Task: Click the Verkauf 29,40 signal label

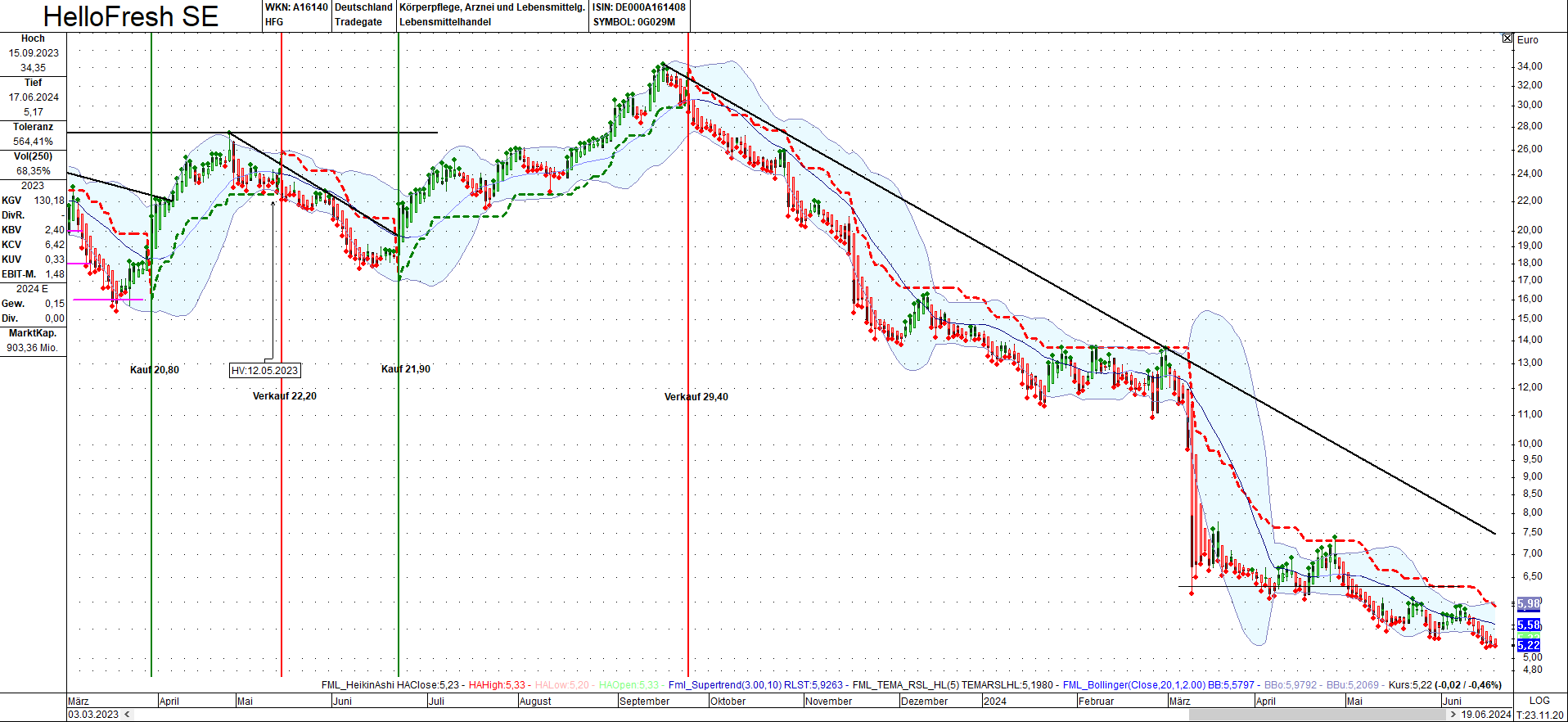Action: [x=696, y=397]
